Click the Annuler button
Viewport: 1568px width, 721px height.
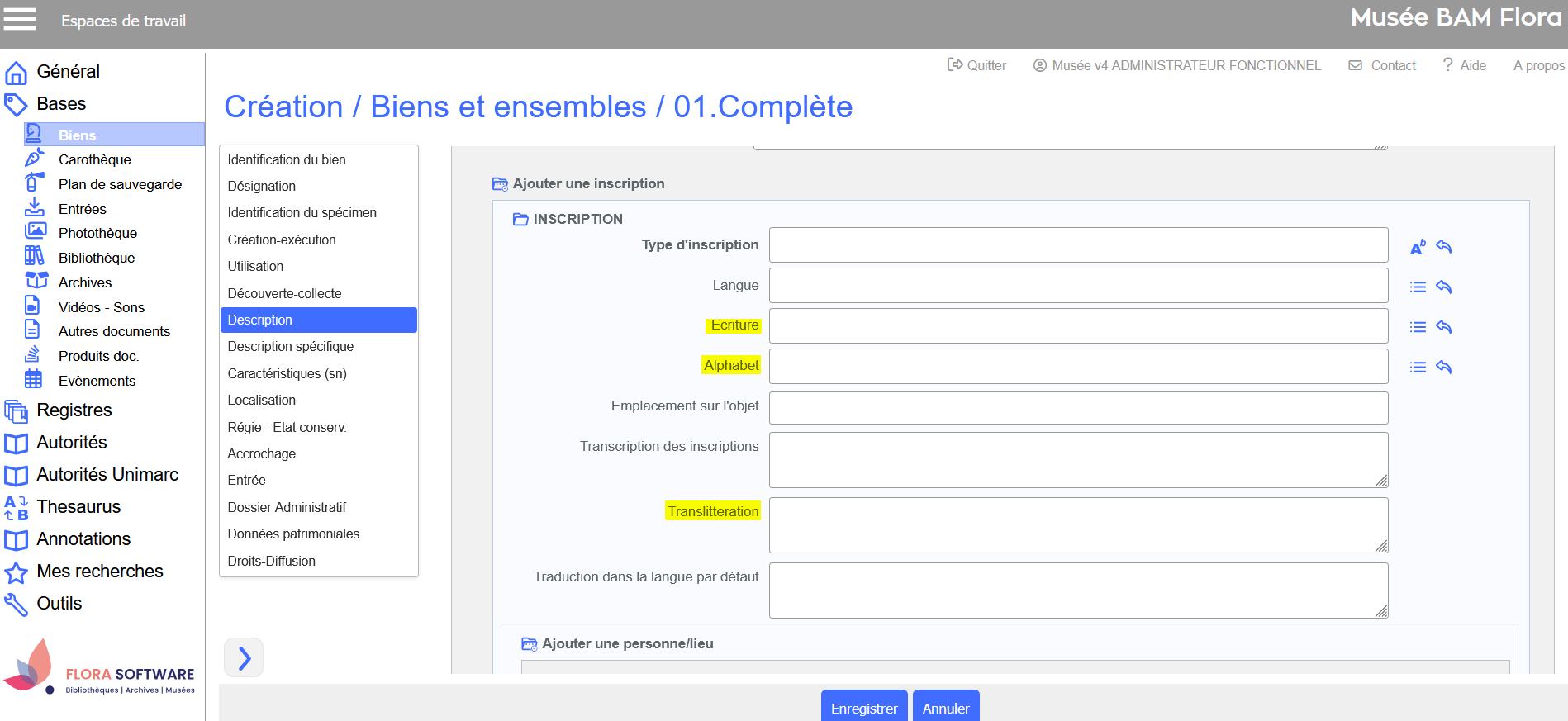click(x=945, y=708)
